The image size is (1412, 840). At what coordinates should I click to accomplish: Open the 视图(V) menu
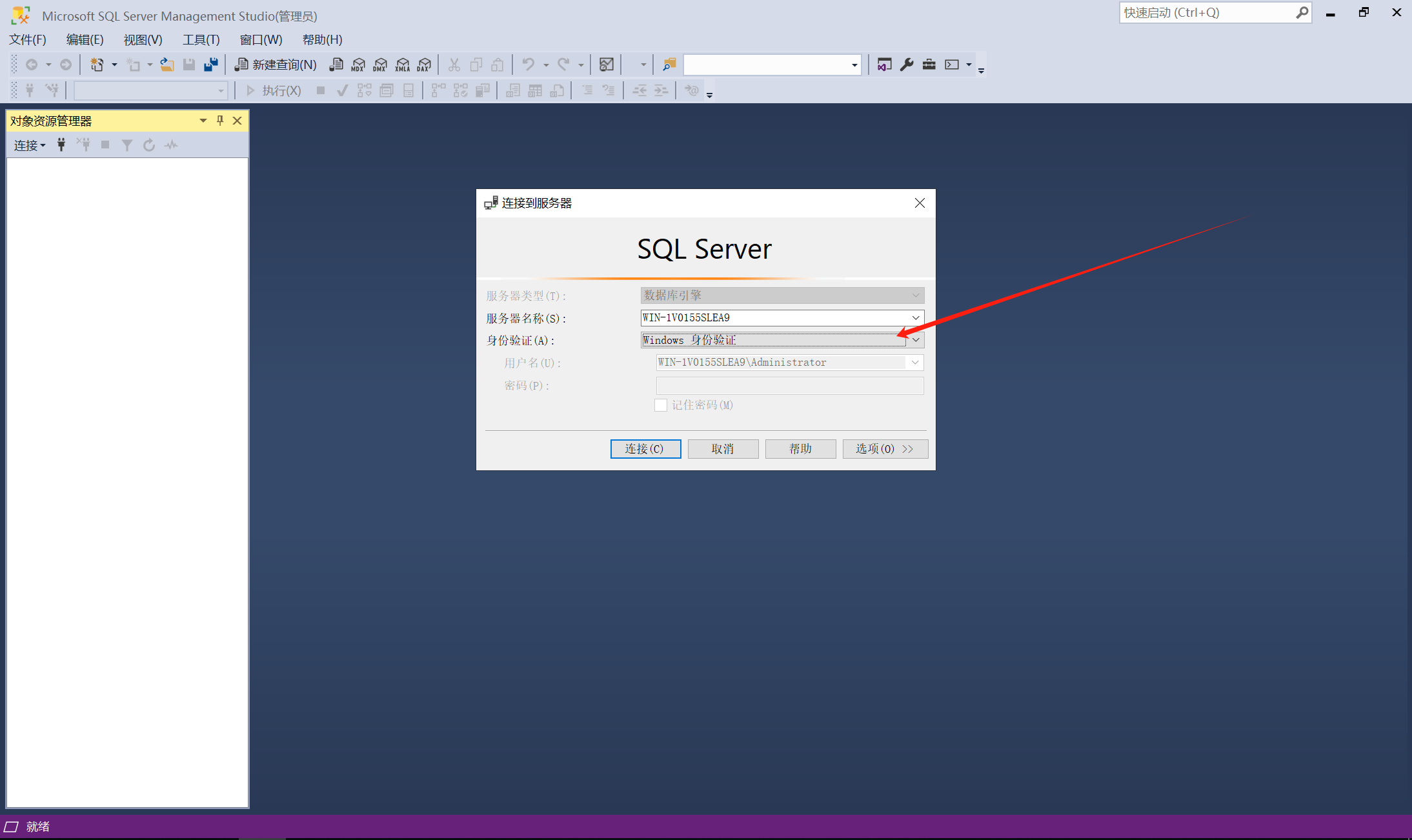[x=143, y=40]
